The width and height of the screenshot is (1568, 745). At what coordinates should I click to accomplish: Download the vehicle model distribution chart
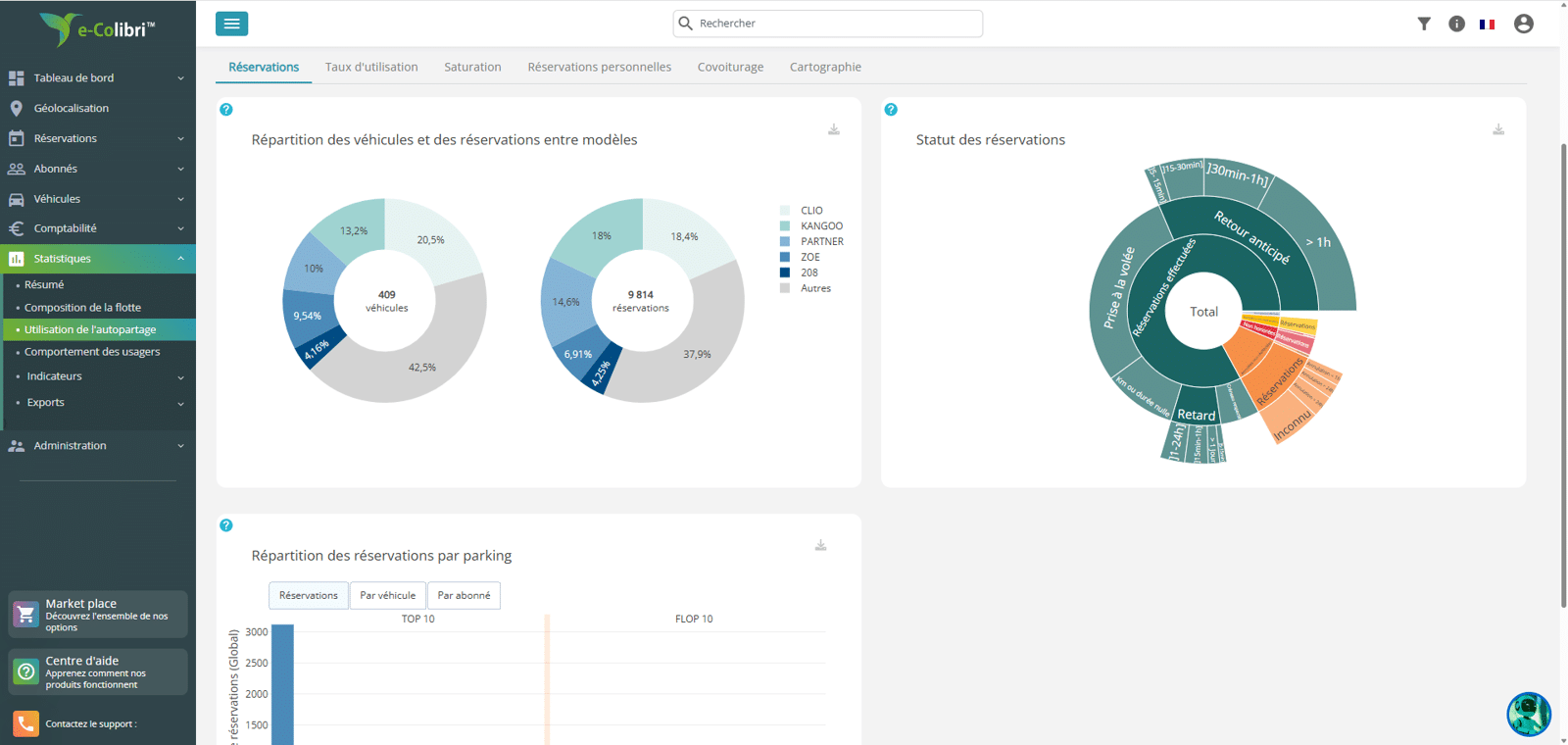834,129
